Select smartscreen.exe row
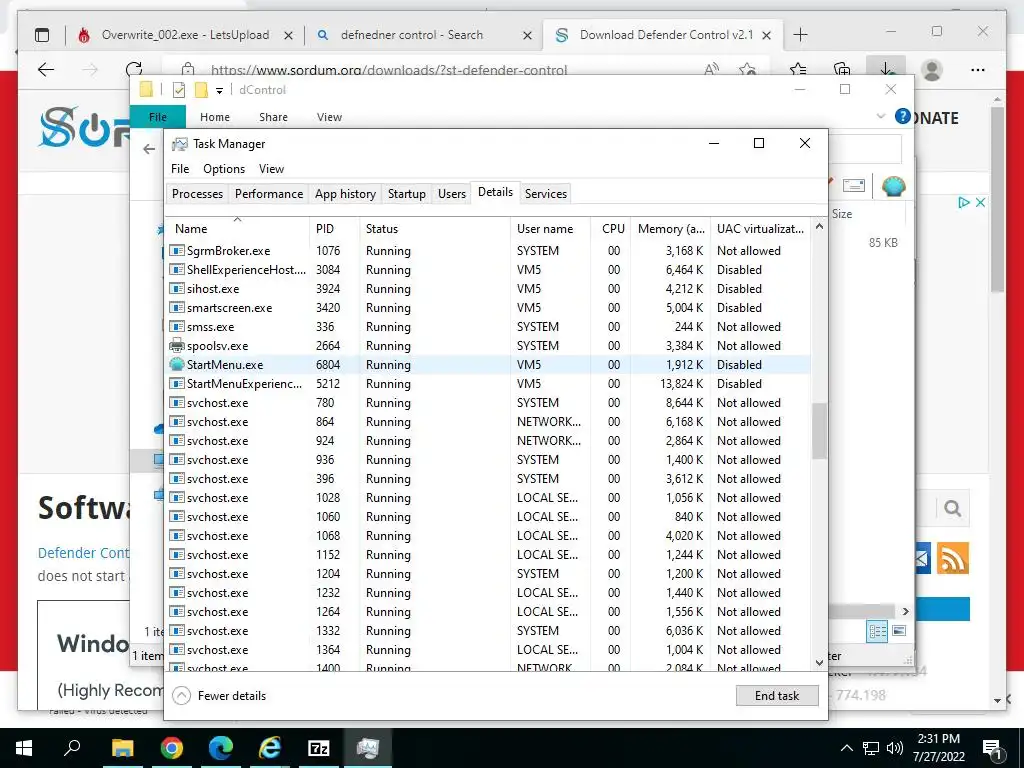1024x768 pixels. coord(488,308)
